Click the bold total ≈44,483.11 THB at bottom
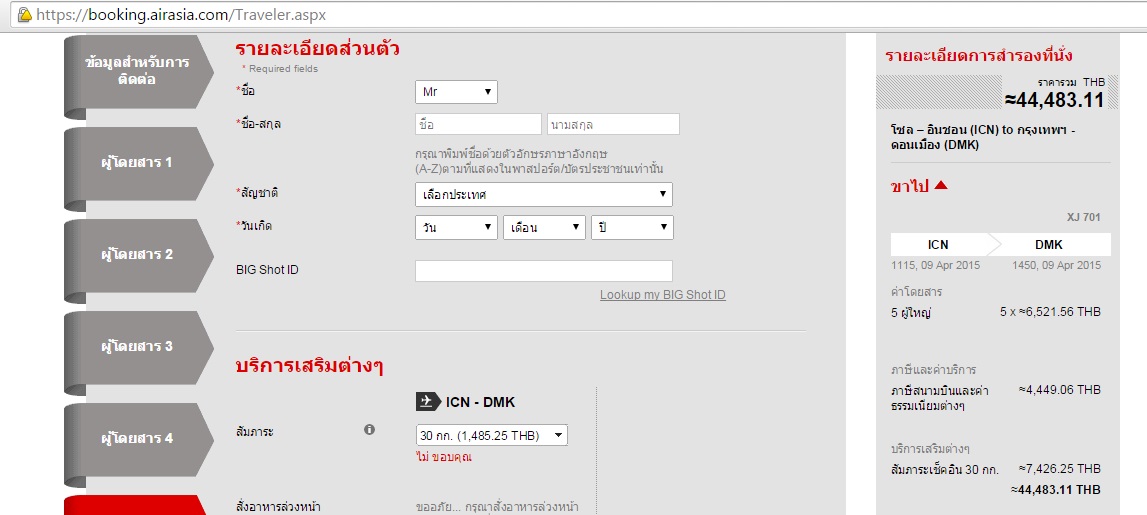Screen dimensions: 1147x515 tap(1056, 489)
